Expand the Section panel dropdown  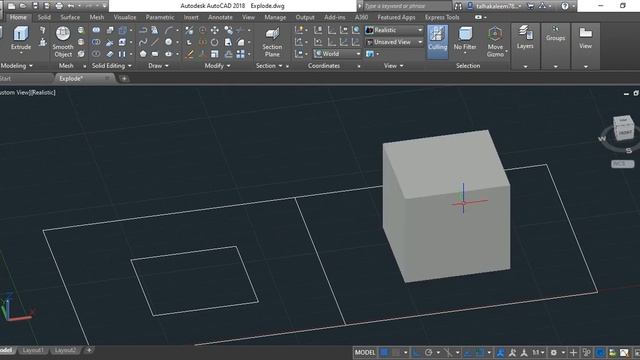pos(269,66)
